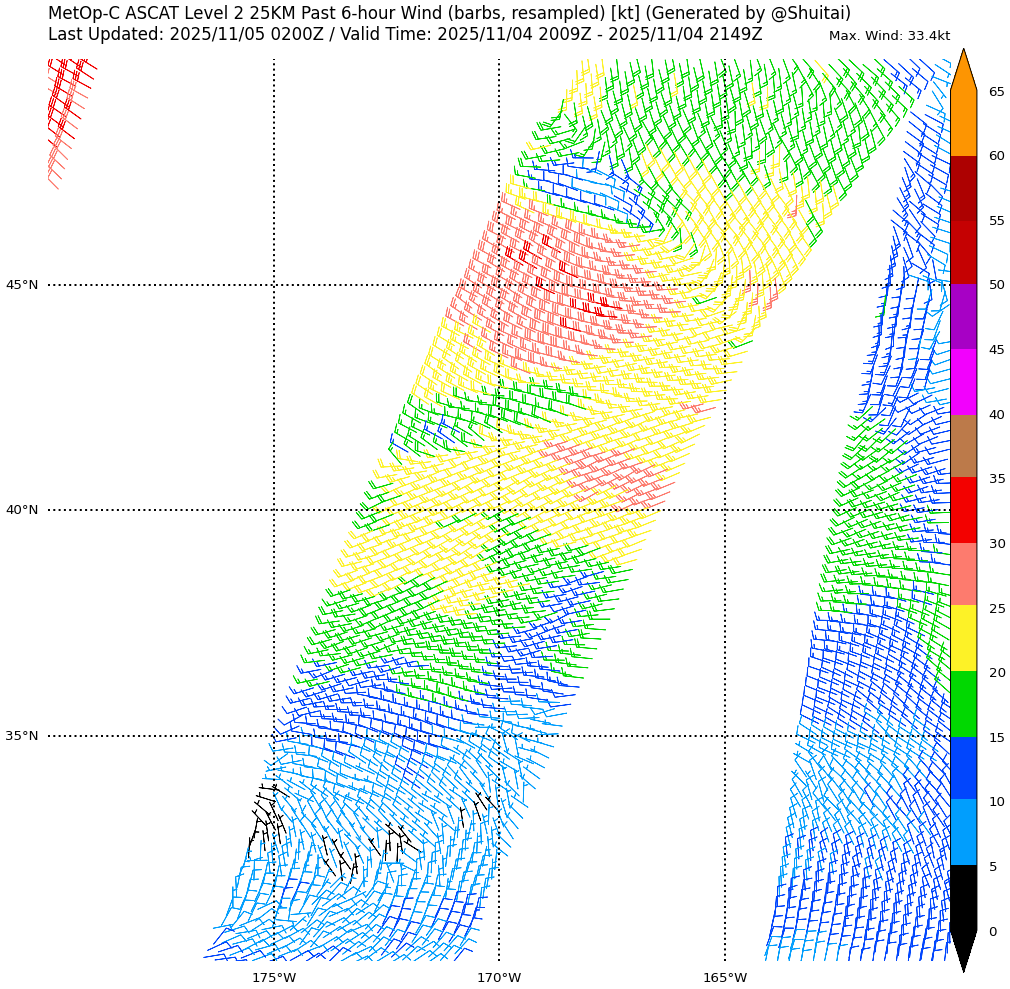Screen dimensions: 1010x989
Task: Click the 35°N latitude axis label
Action: pos(22,736)
